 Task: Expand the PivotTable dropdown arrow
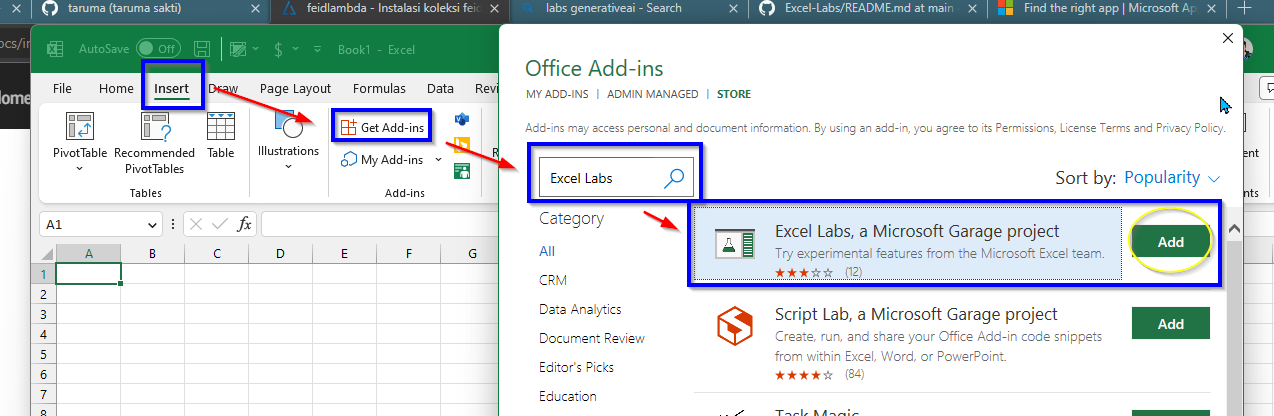click(x=80, y=168)
